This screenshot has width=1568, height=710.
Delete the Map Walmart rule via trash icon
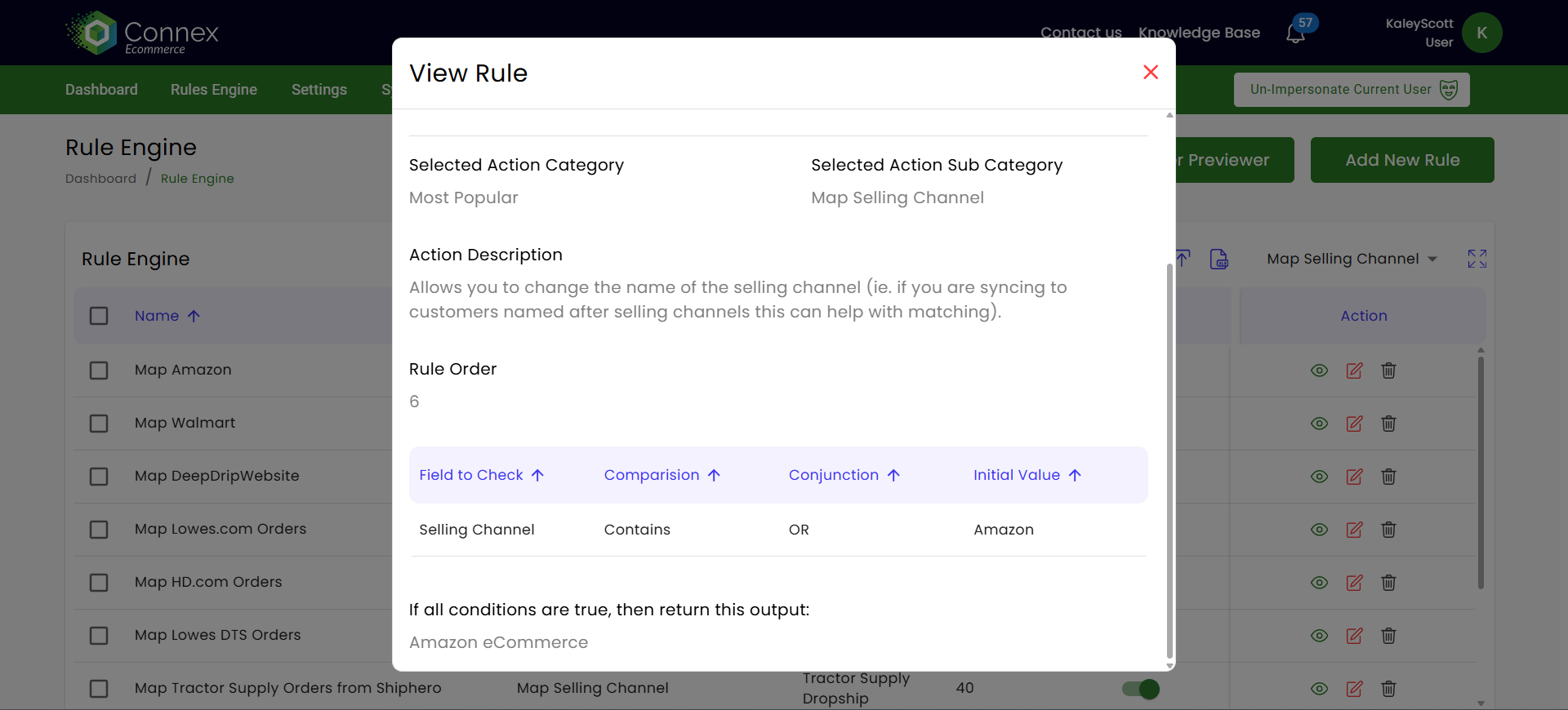coord(1388,424)
